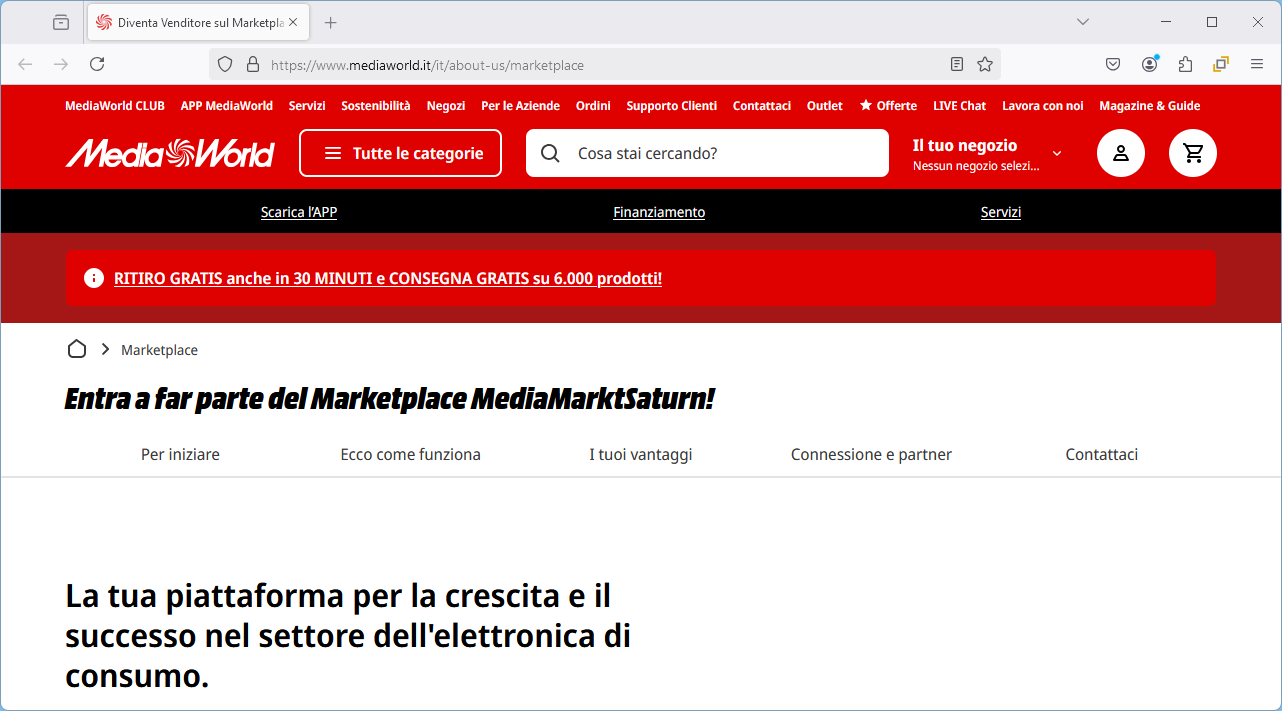Open Firefox account icon
This screenshot has height=711, width=1282.
click(1150, 64)
